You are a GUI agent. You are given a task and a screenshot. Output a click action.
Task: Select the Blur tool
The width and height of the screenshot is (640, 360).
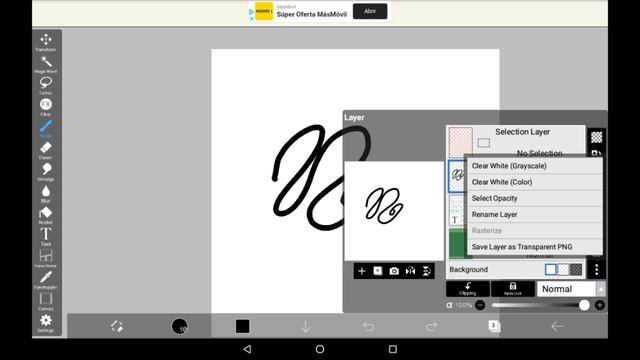point(46,194)
